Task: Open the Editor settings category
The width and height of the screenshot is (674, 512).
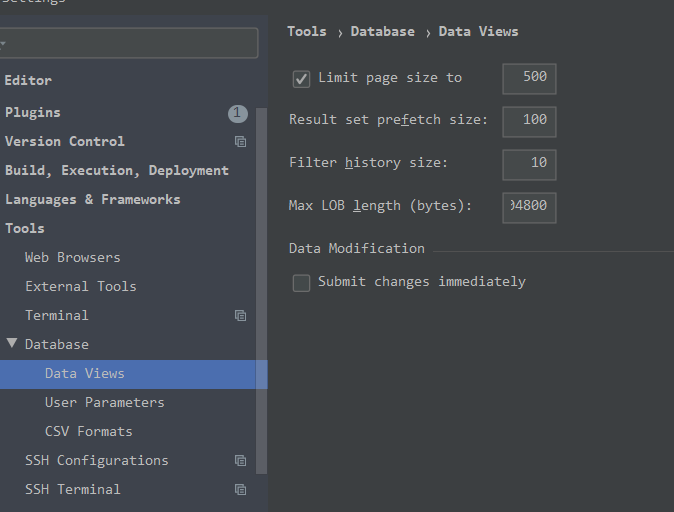Action: pos(28,80)
